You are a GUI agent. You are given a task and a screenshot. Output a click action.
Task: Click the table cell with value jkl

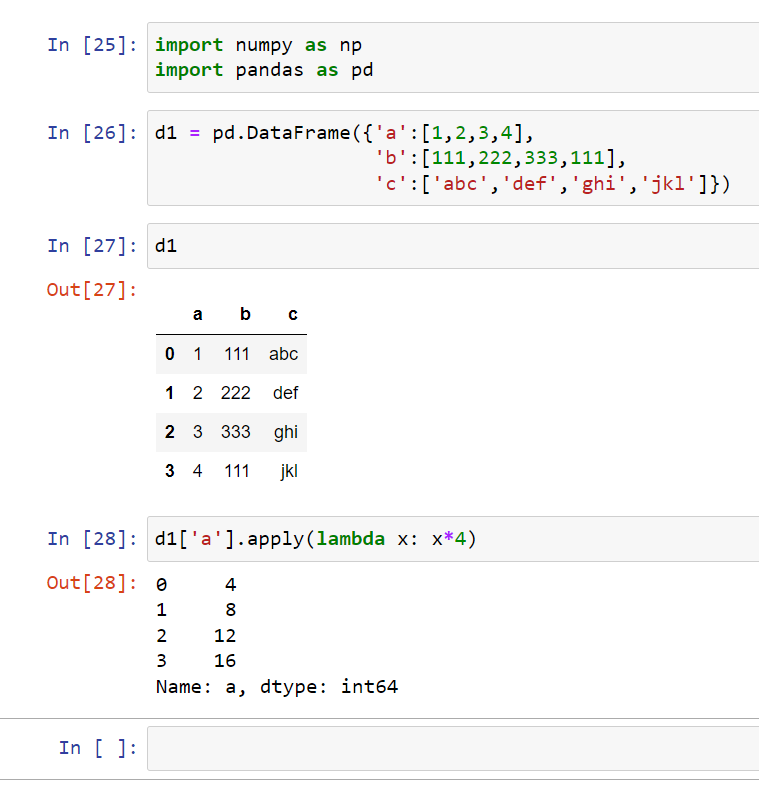click(289, 471)
